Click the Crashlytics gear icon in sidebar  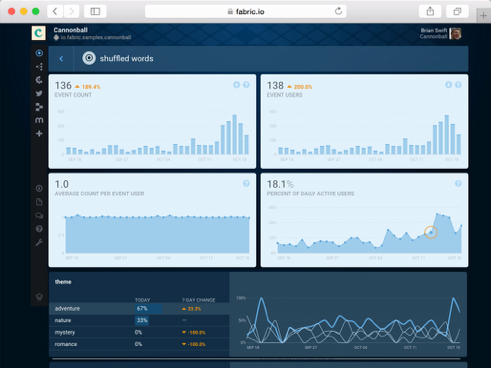39,80
